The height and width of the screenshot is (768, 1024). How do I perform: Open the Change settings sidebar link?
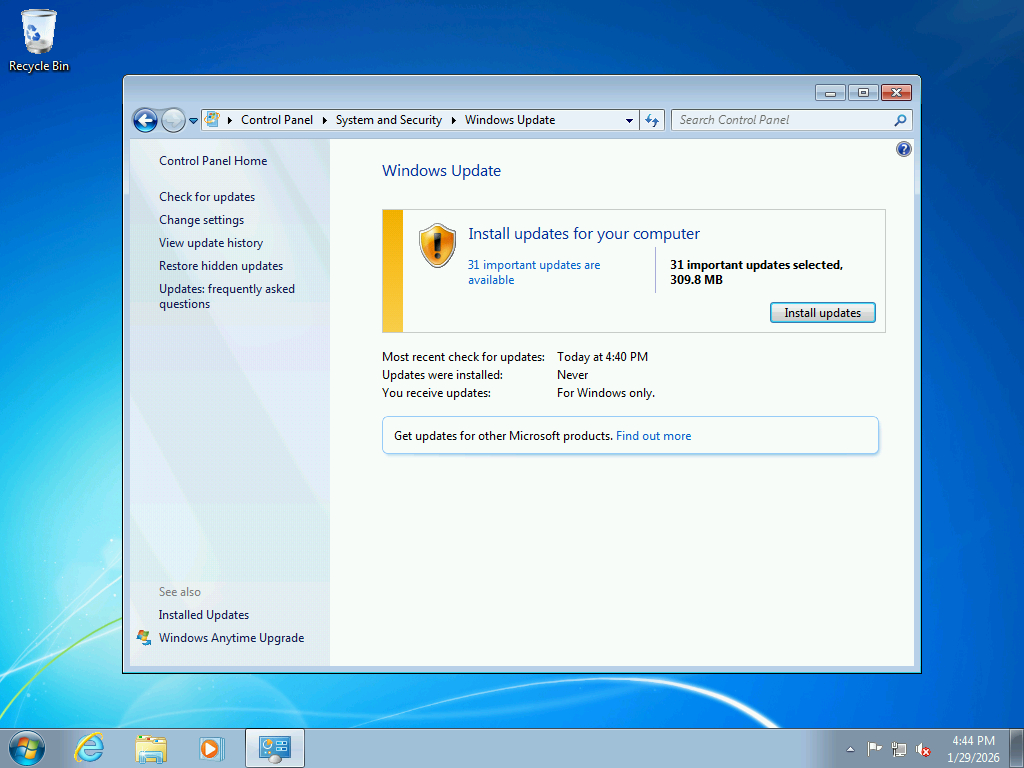(x=201, y=220)
